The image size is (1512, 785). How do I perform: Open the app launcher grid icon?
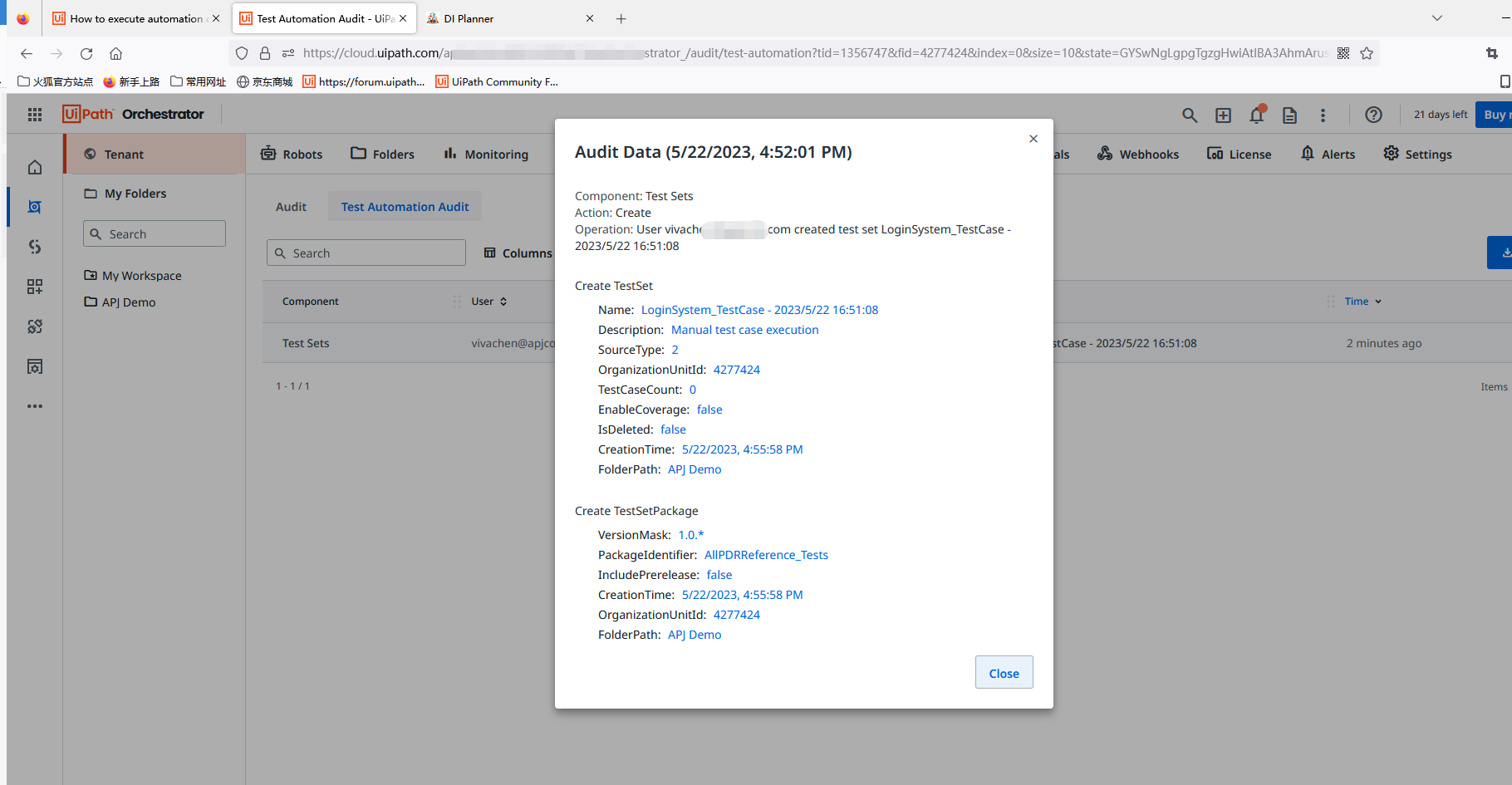(35, 115)
